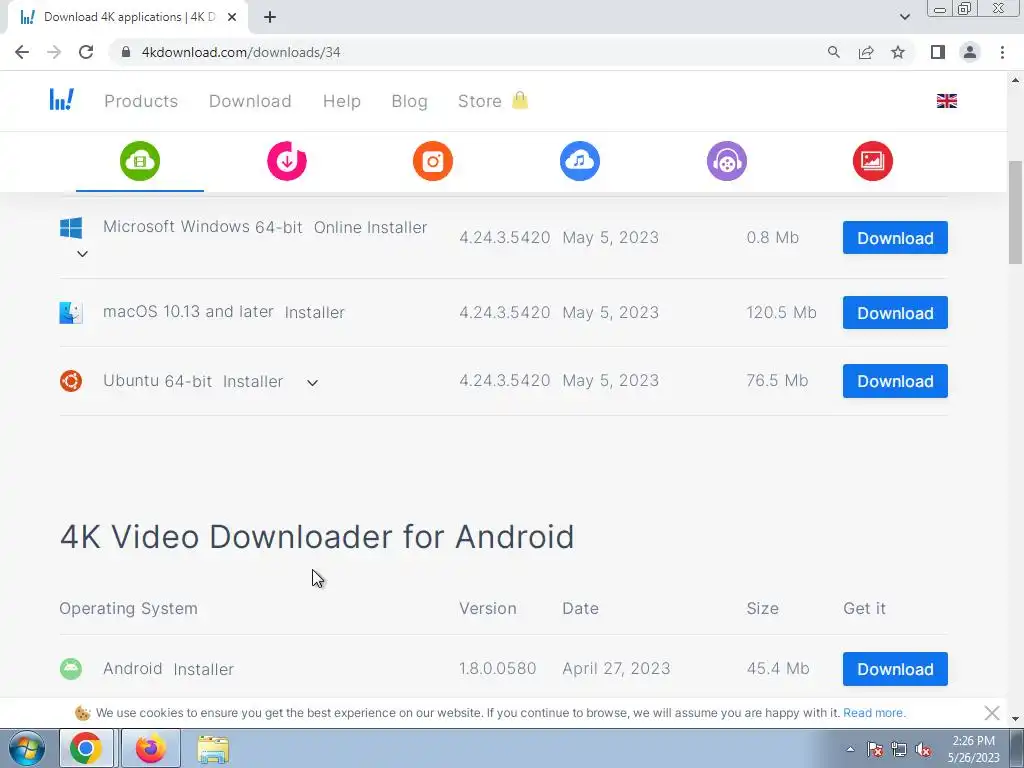This screenshot has width=1024, height=768.
Task: Close the cookie notice with X
Action: pyautogui.click(x=991, y=712)
